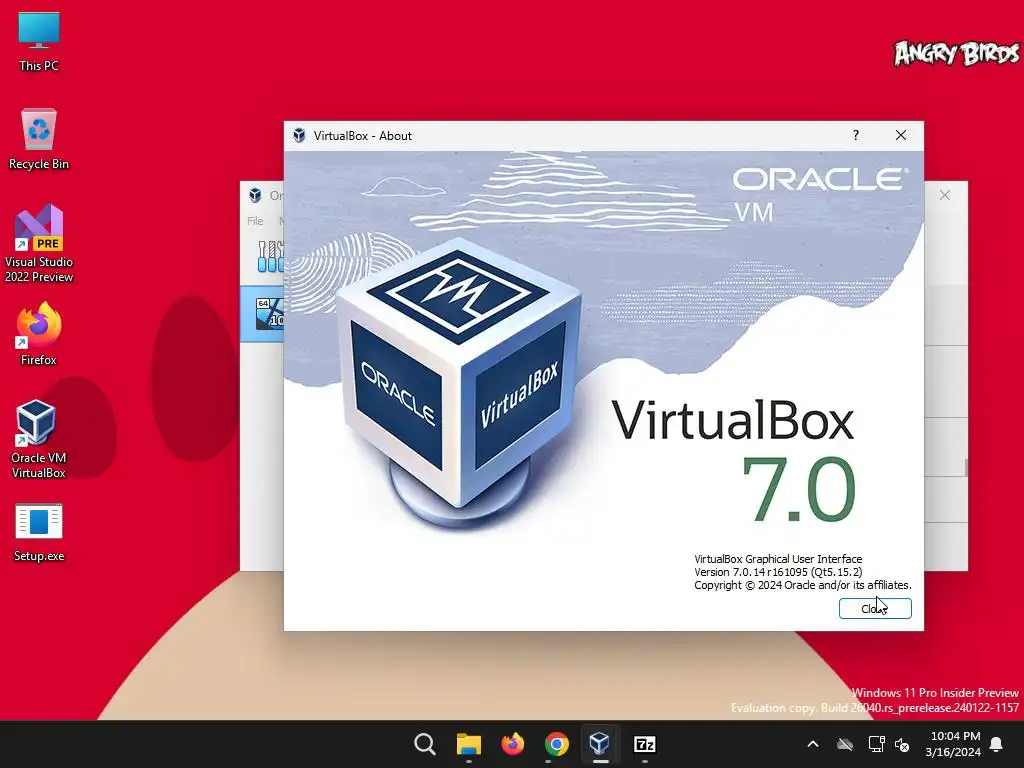Close the VirtualBox About dialog via X
The image size is (1024, 768).
pyautogui.click(x=901, y=135)
